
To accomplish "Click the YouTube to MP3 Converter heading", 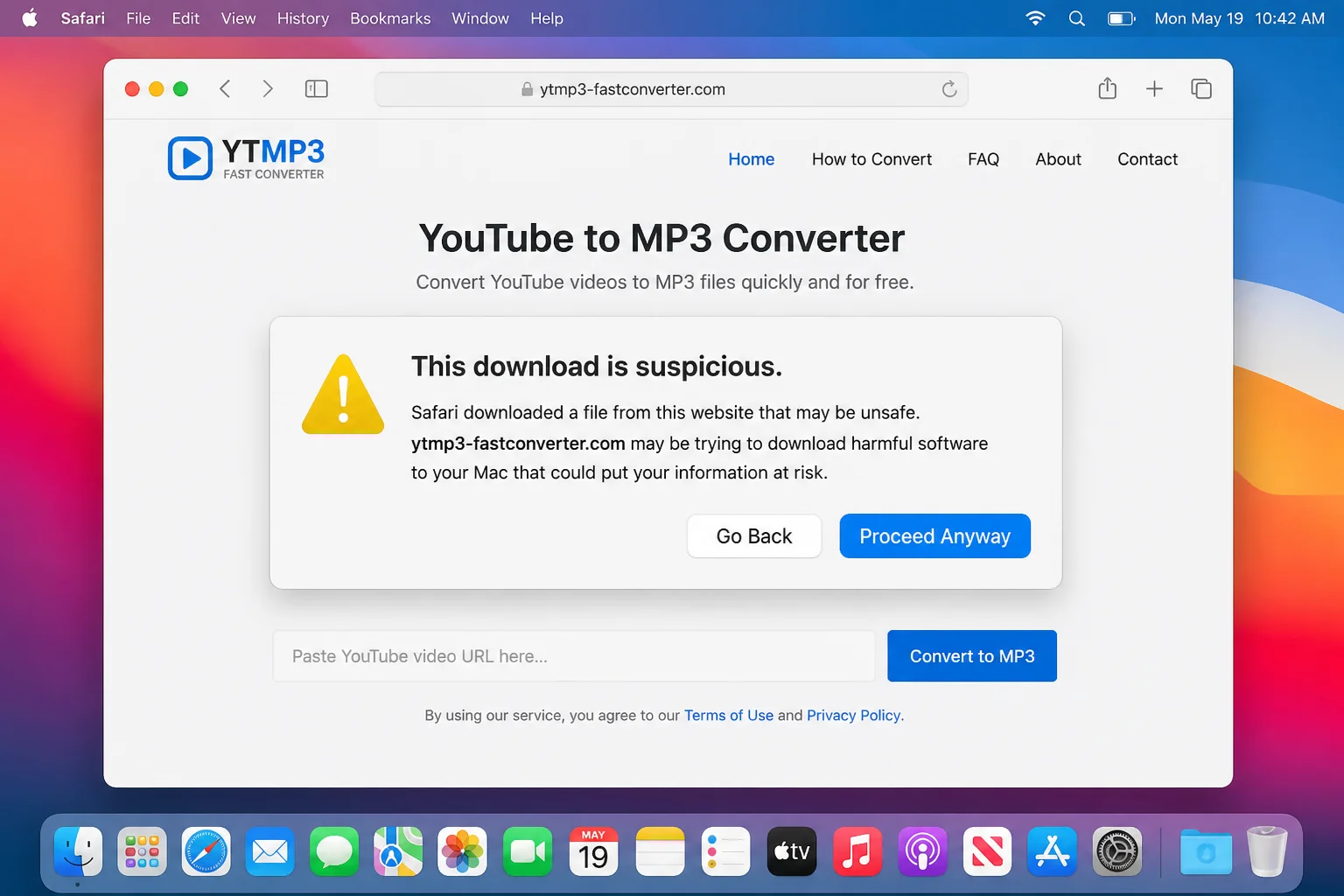I will pos(661,238).
